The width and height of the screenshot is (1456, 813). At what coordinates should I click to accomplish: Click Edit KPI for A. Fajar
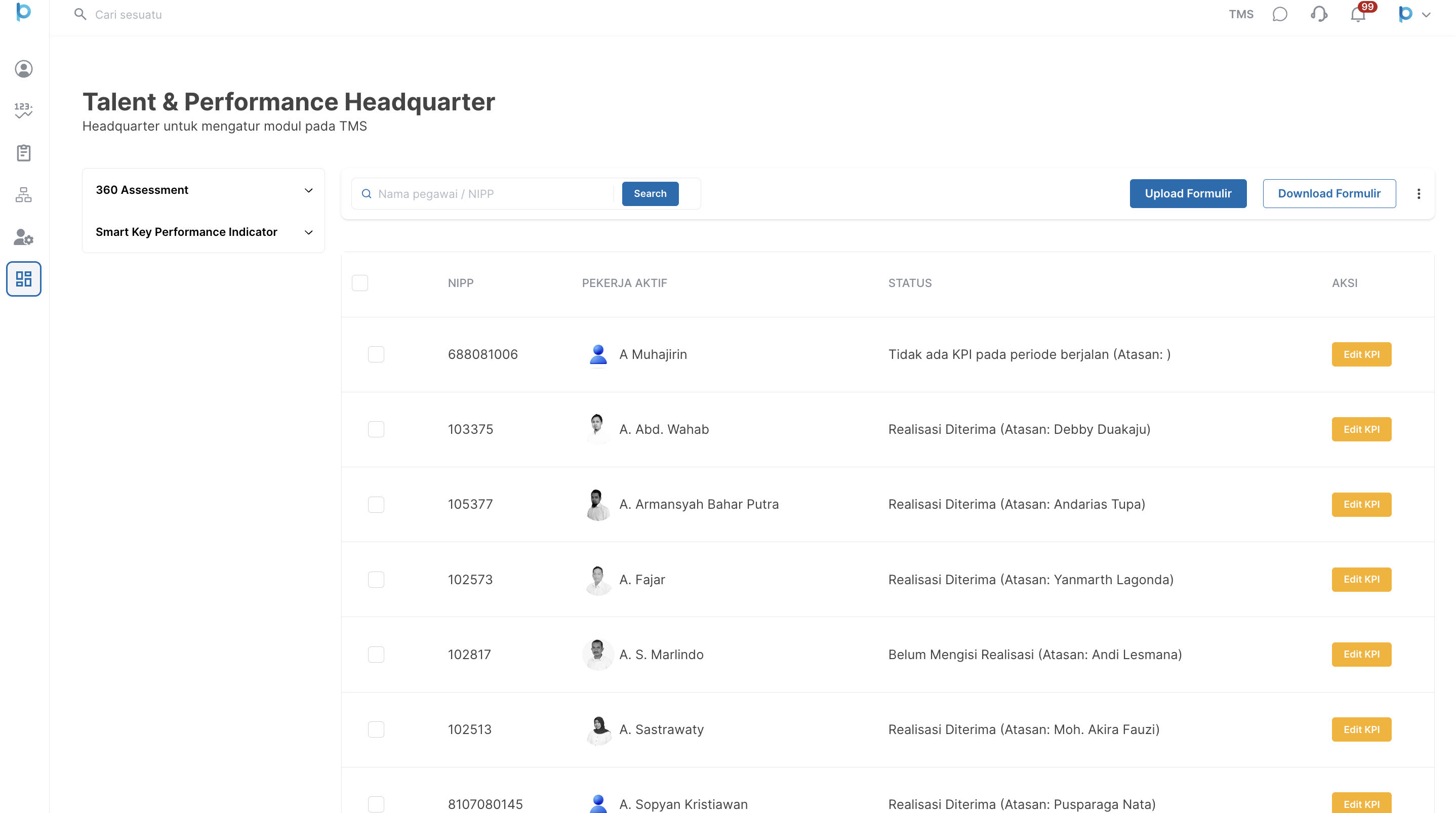pyautogui.click(x=1361, y=579)
